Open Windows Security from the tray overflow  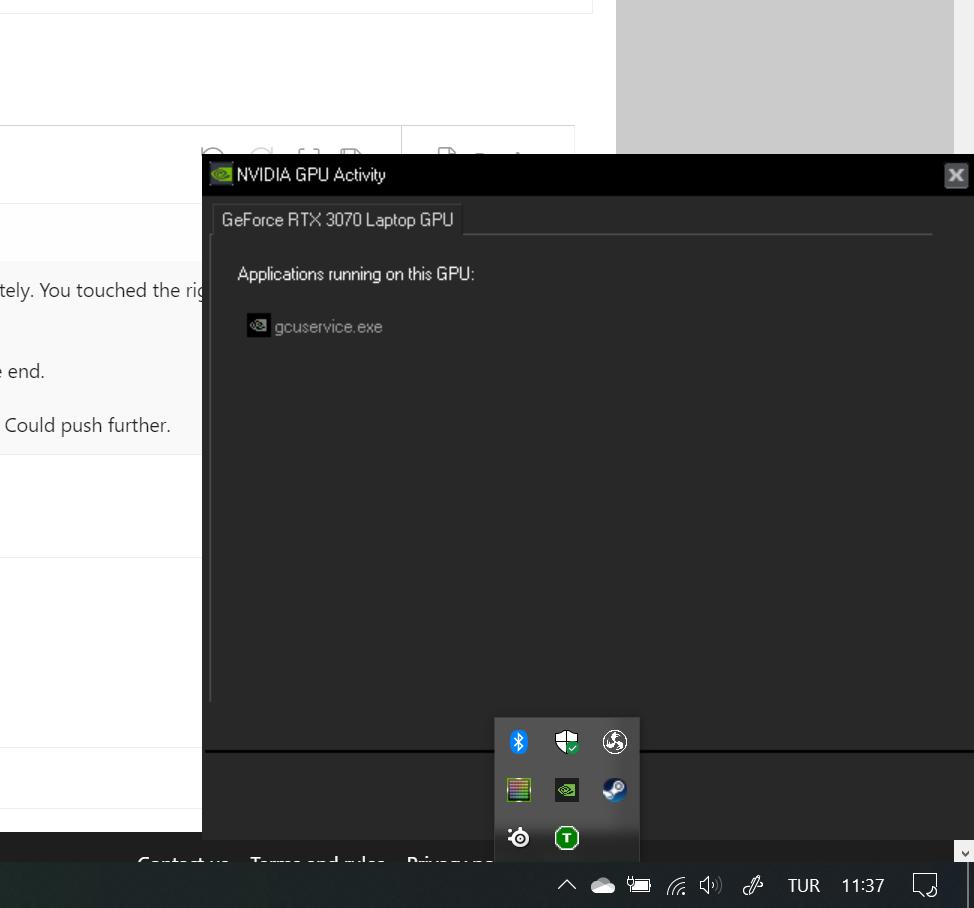[567, 742]
